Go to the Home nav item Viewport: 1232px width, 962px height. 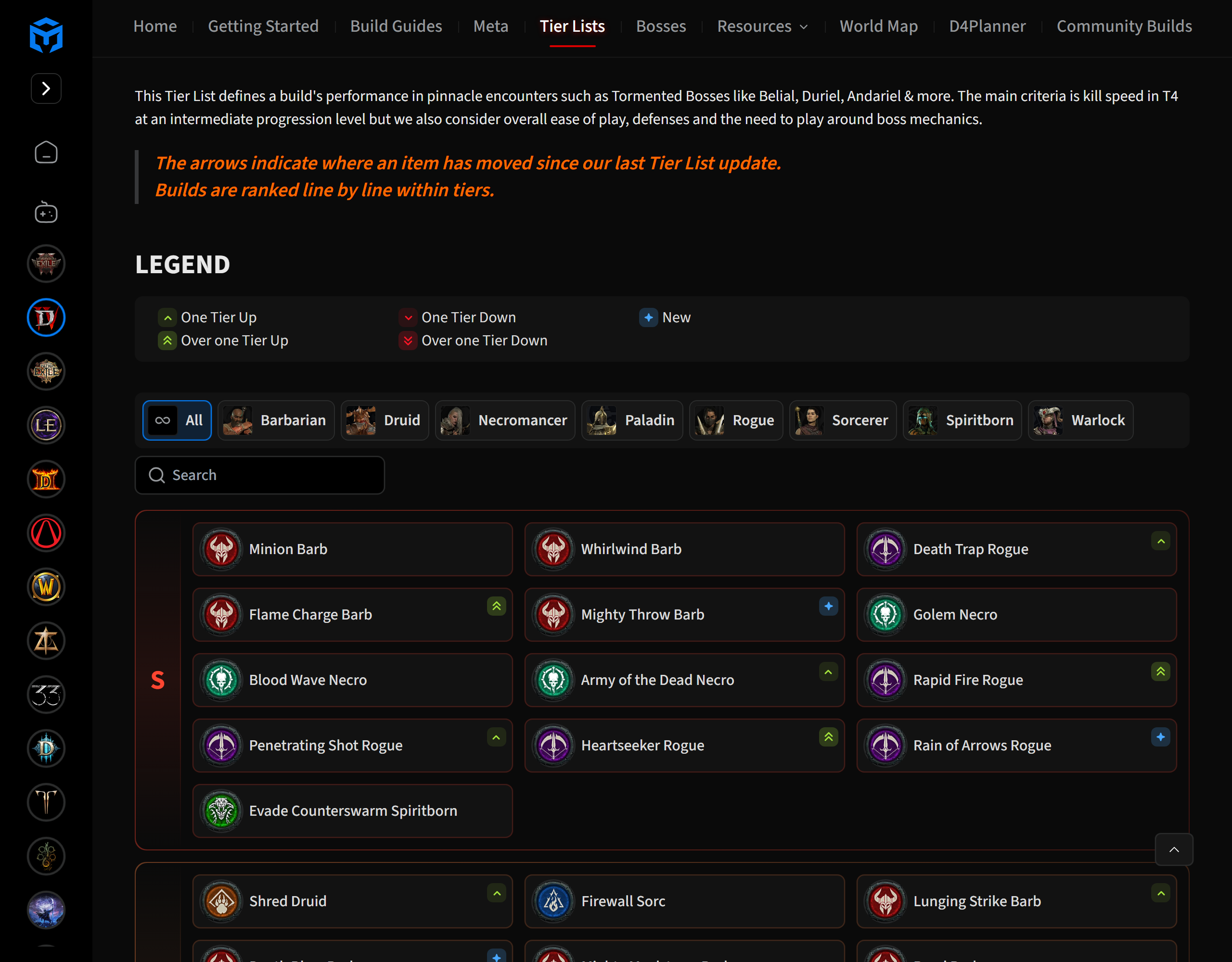(x=155, y=26)
